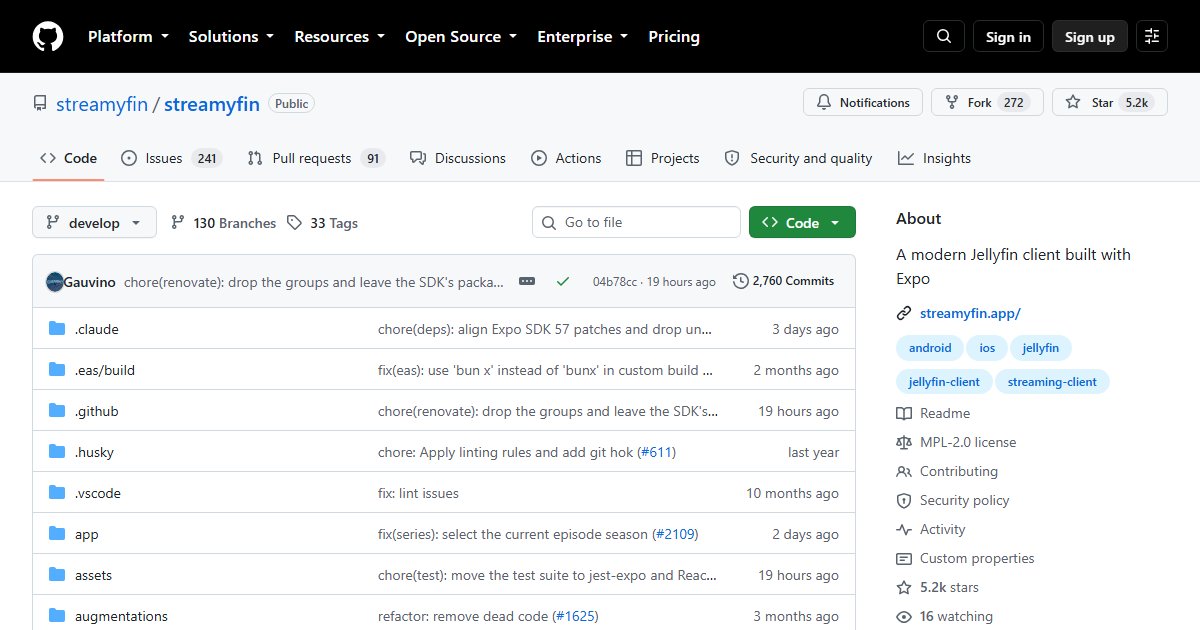Open the Actions tab
The image size is (1200, 630).
click(566, 158)
